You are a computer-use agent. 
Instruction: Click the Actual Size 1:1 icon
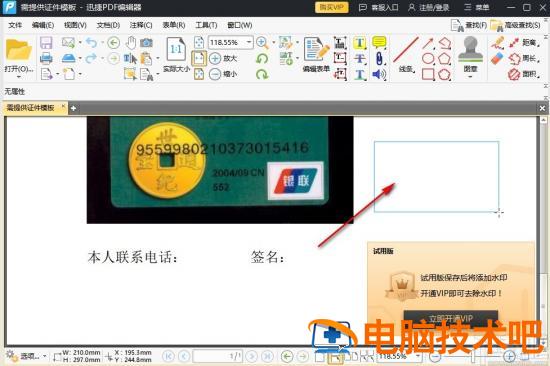(176, 50)
